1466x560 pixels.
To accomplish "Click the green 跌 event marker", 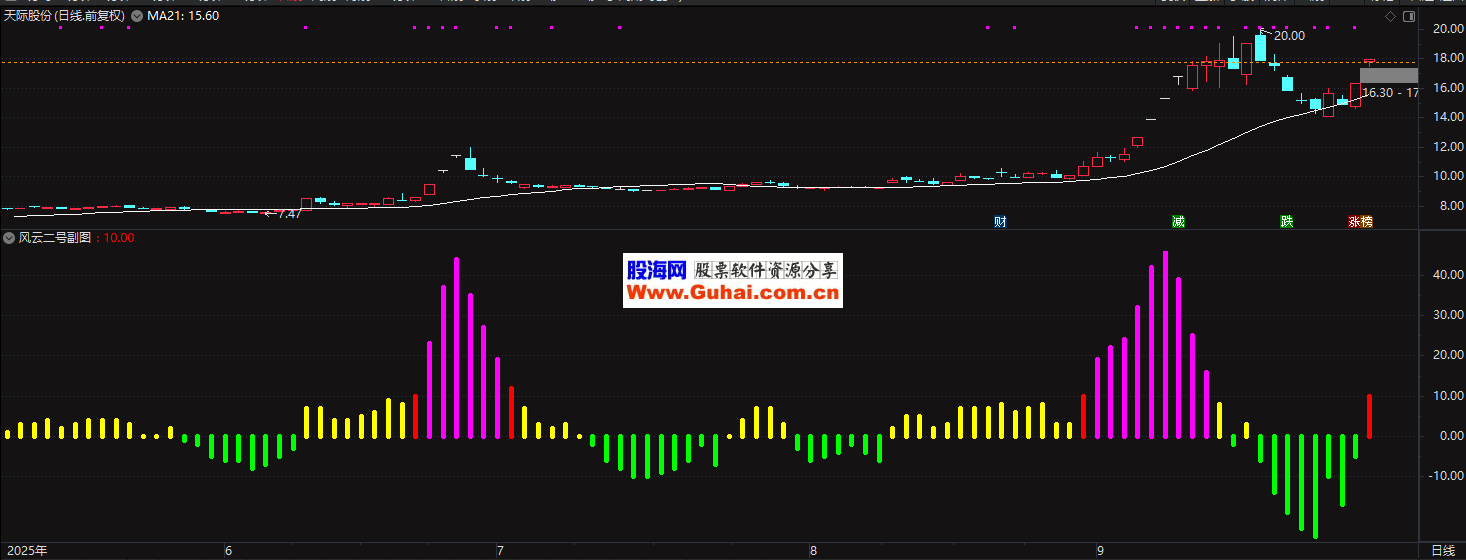I will pos(1286,221).
